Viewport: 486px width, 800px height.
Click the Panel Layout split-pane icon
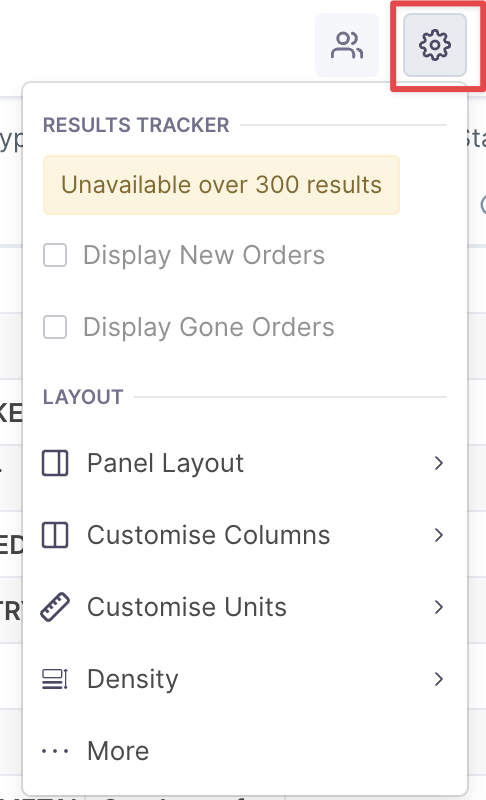55,463
